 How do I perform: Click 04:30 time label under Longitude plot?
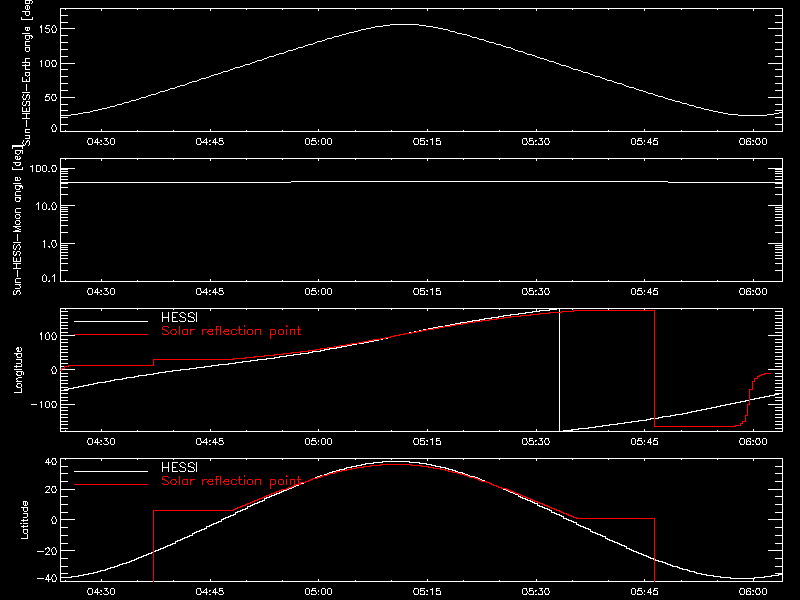(101, 442)
